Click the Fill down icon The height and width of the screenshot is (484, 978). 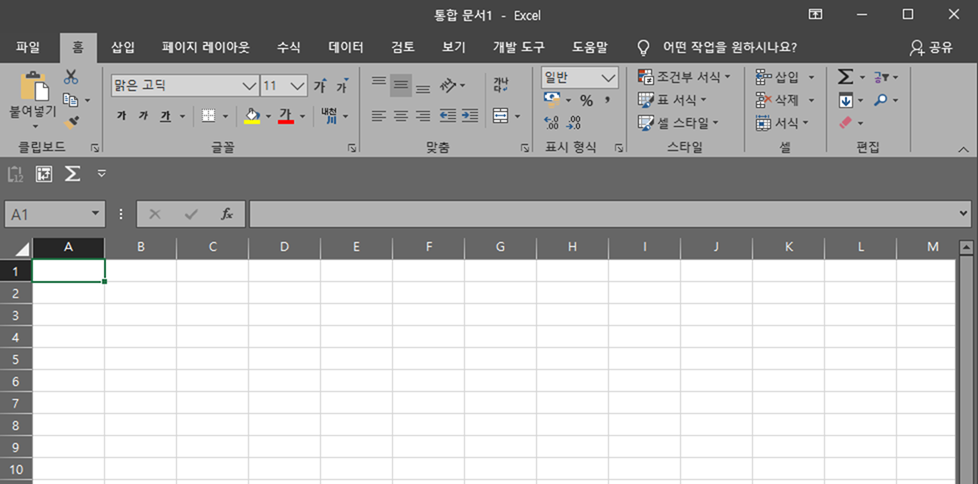click(845, 100)
